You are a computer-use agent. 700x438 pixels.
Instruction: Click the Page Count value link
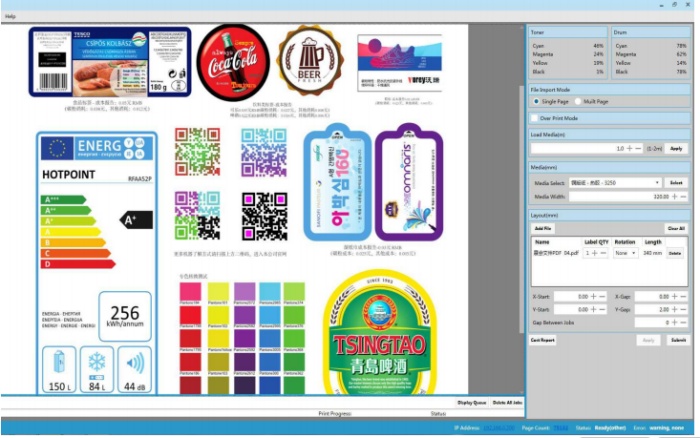tap(560, 428)
